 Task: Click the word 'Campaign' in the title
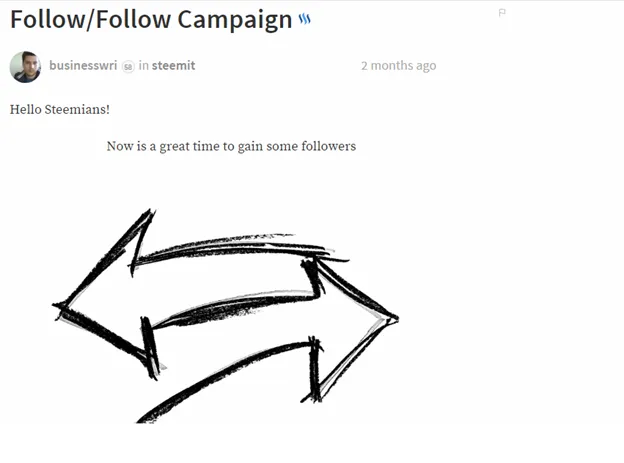pyautogui.click(x=234, y=20)
